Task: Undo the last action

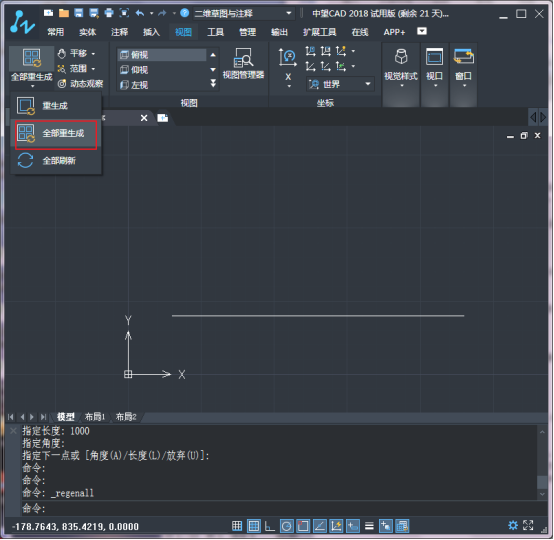Action: tap(140, 13)
